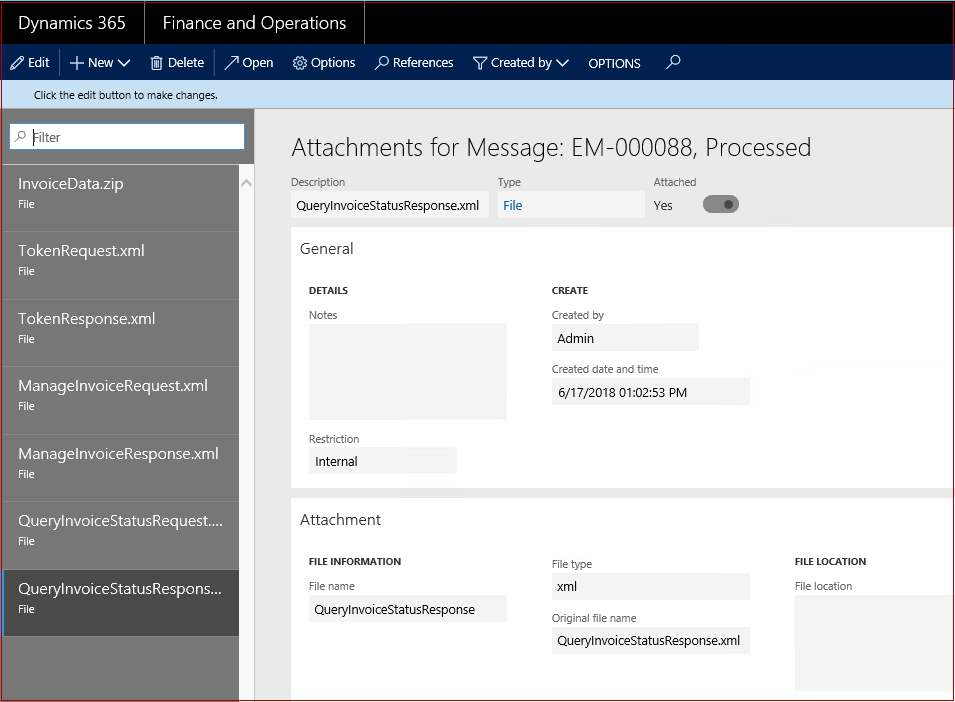Click the toolbar search magnifier icon
Image resolution: width=955 pixels, height=702 pixels.
(x=673, y=62)
